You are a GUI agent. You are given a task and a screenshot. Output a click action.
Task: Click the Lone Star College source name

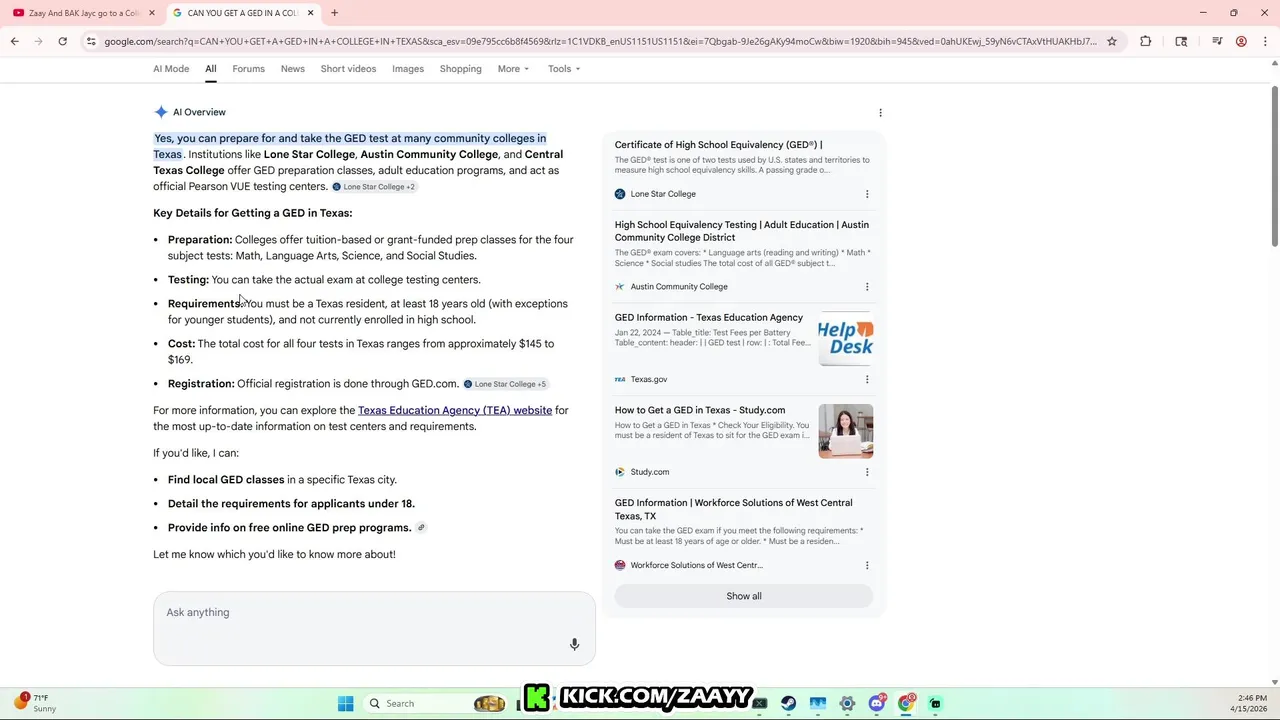click(663, 194)
